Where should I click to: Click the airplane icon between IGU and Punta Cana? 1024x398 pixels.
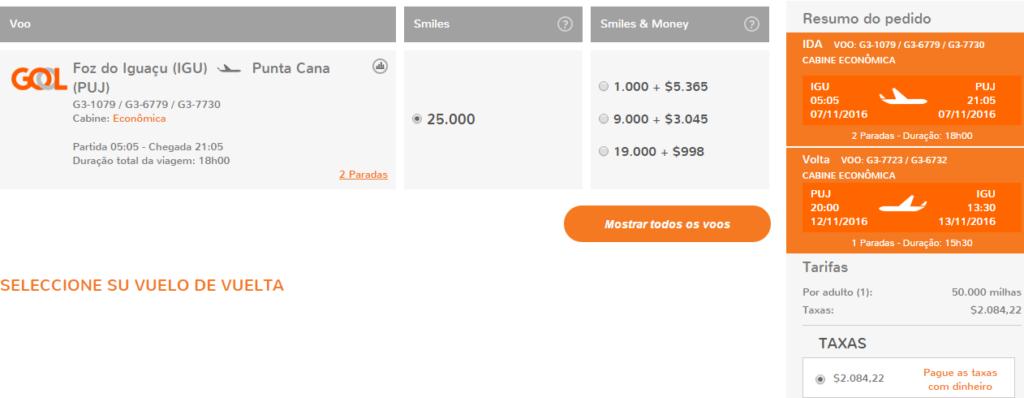tap(229, 69)
